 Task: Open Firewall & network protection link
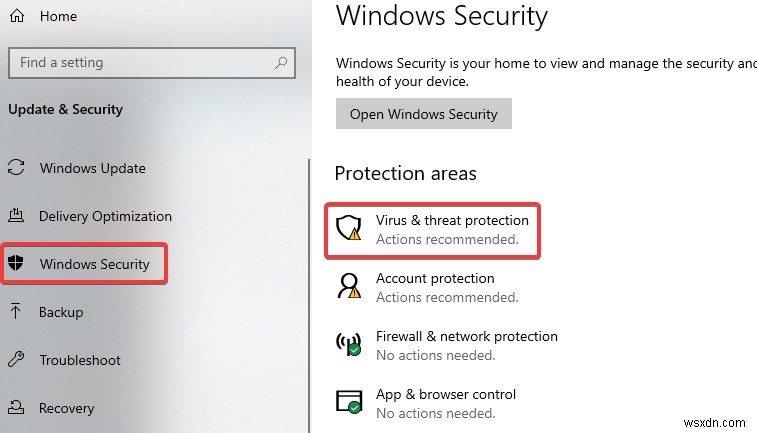[x=466, y=336]
